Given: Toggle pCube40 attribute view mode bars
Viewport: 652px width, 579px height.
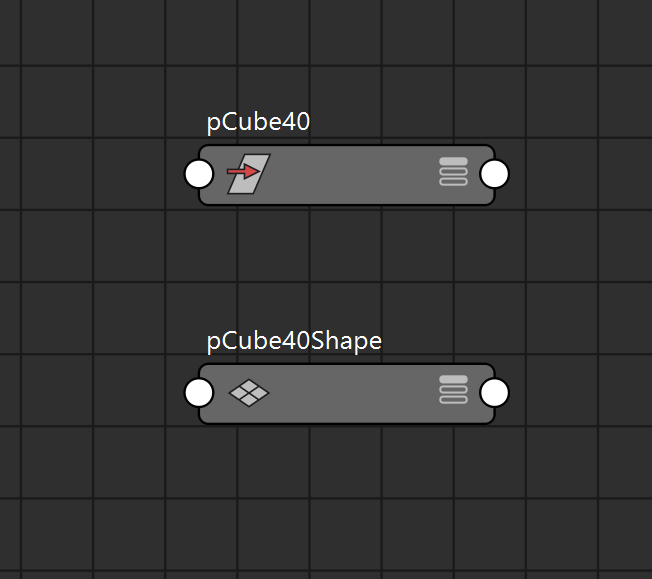Looking at the screenshot, I should point(453,172).
